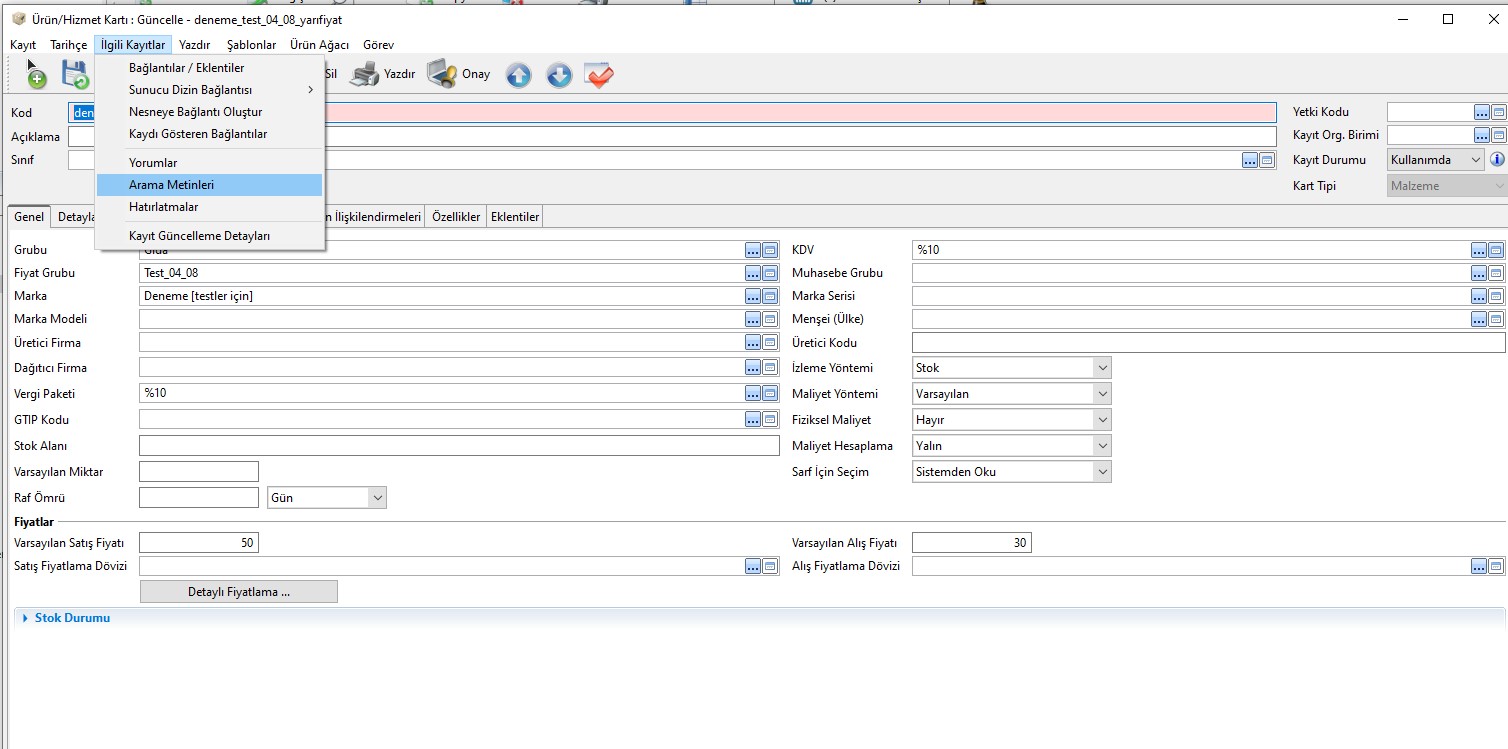Image resolution: width=1508 pixels, height=749 pixels.
Task: Open the lookup button for KDV field
Action: (x=1478, y=250)
